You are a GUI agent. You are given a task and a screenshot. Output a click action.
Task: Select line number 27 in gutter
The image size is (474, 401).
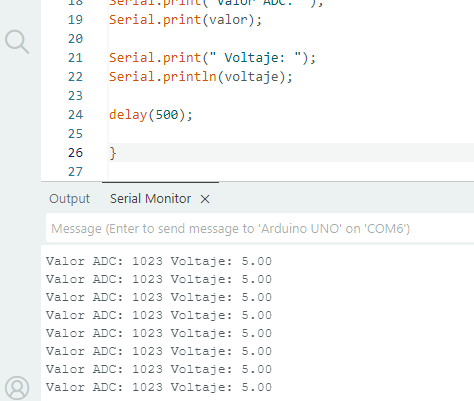[75, 172]
